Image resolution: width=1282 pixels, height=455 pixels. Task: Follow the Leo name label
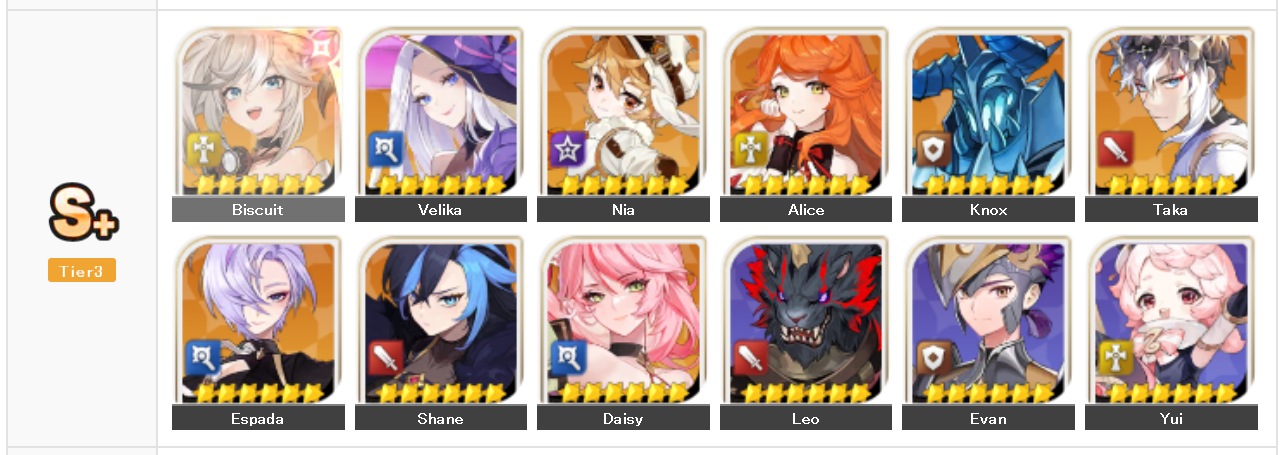point(806,418)
